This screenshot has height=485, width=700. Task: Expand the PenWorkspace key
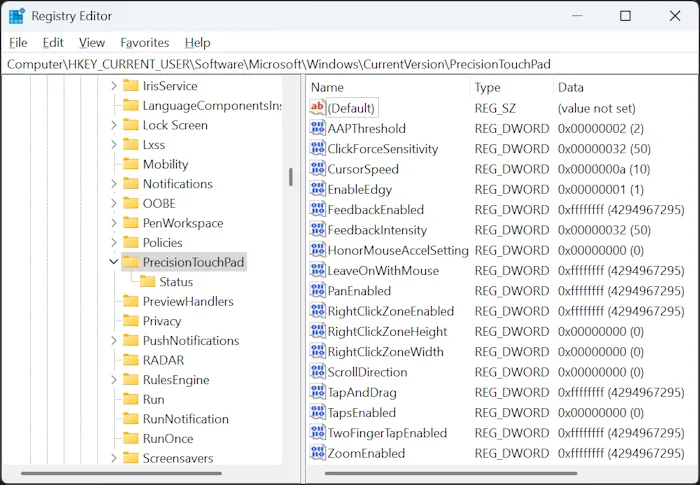click(x=114, y=223)
